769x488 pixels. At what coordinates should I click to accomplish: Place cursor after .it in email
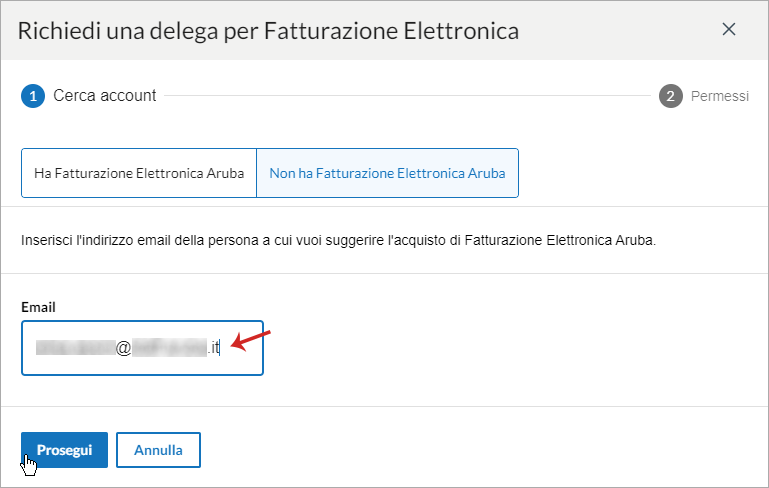[220, 348]
